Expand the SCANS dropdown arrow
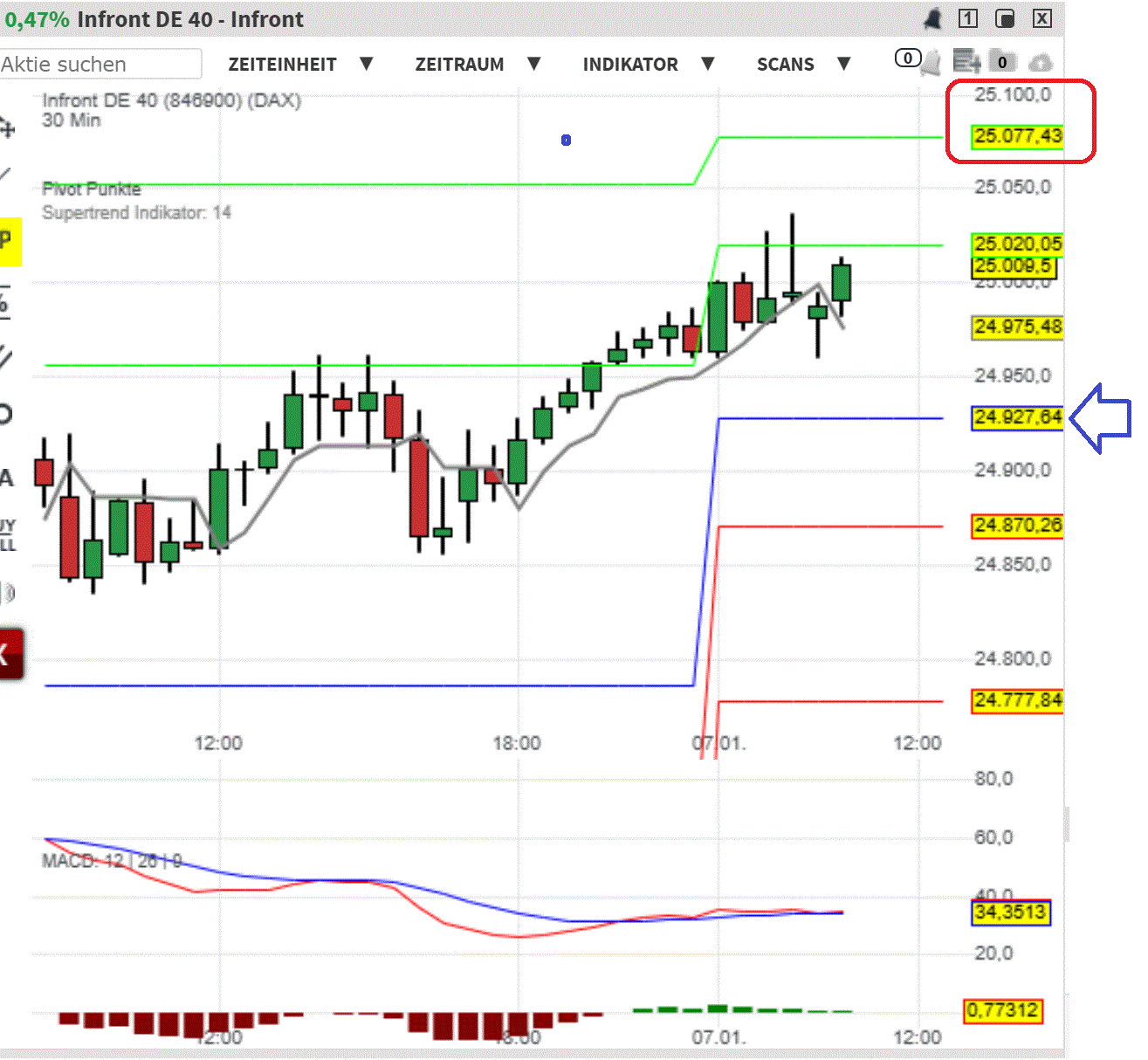This screenshot has height=1060, width=1148. (843, 64)
